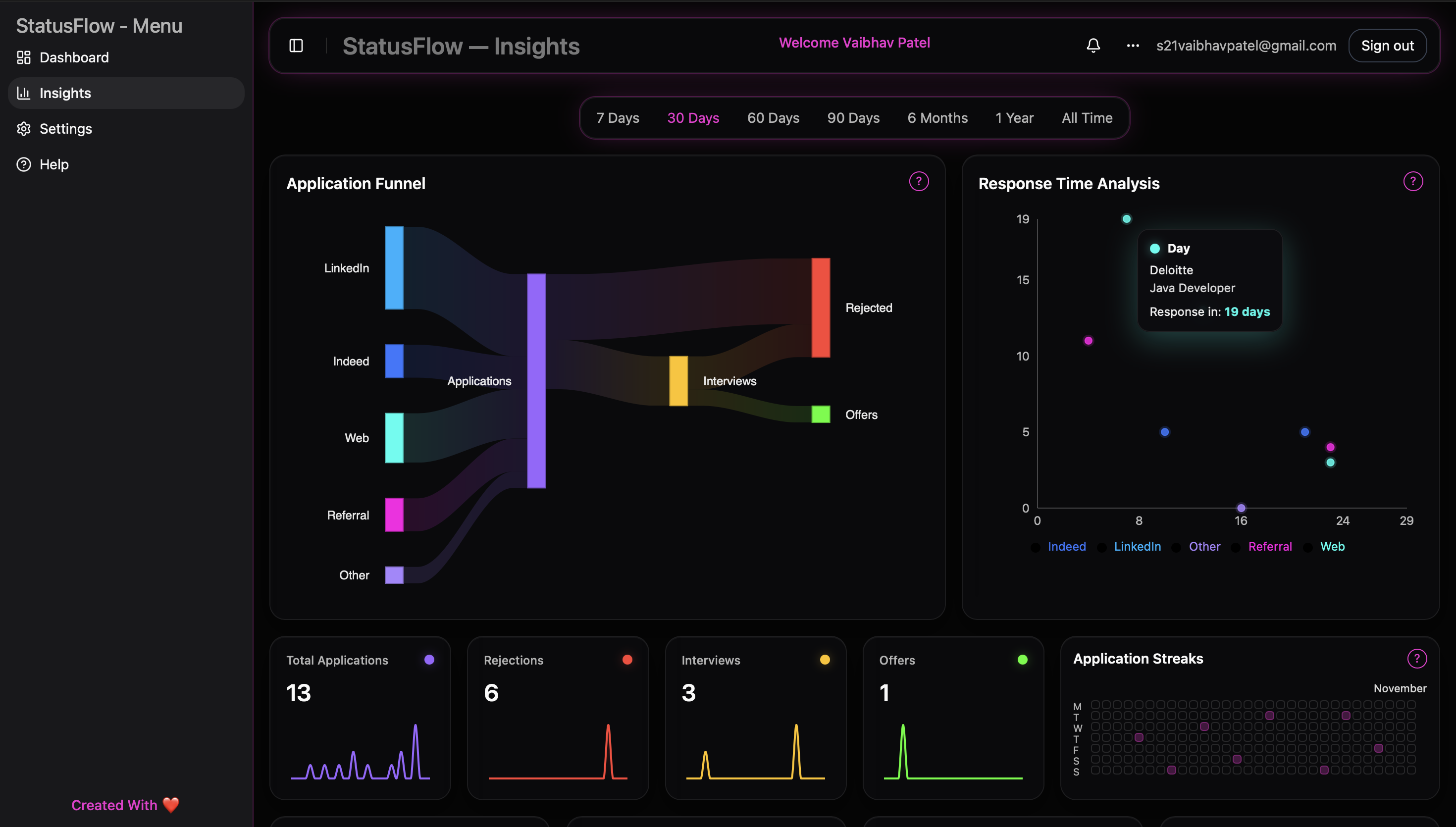Open the Application Funnel help tooltip icon
The image size is (1456, 827).
tap(918, 181)
